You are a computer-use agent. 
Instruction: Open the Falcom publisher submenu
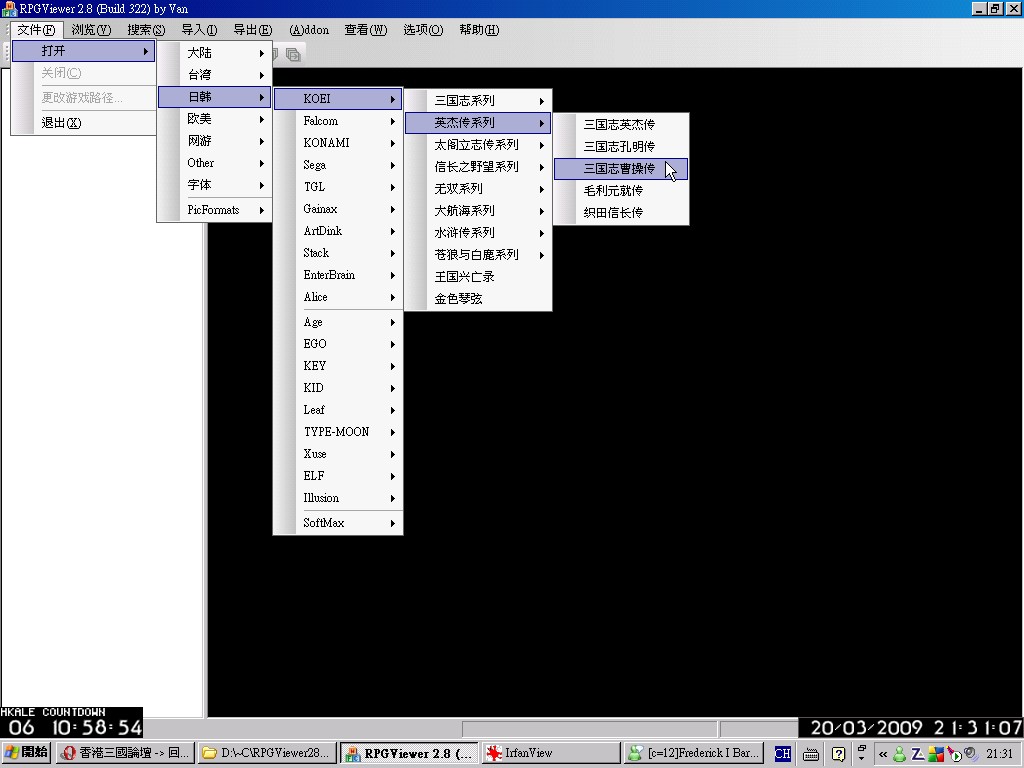pos(338,121)
